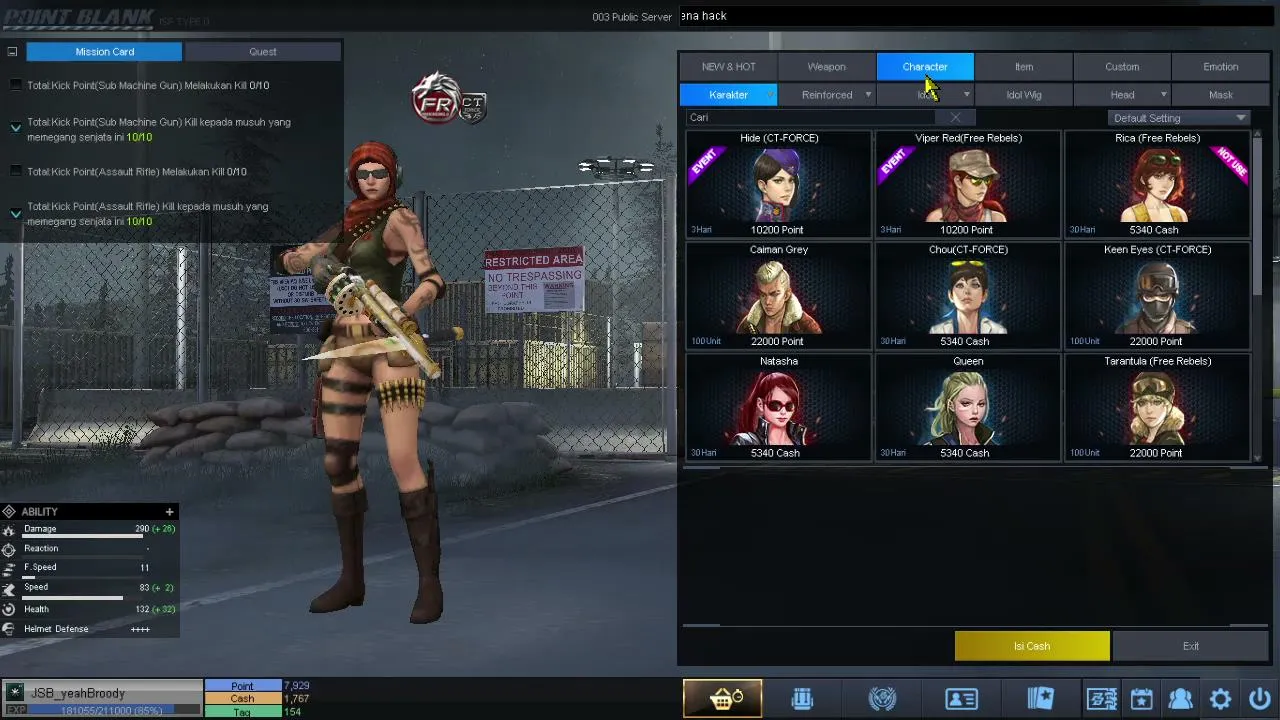Open the player ID card icon
1280x720 pixels.
pos(961,698)
